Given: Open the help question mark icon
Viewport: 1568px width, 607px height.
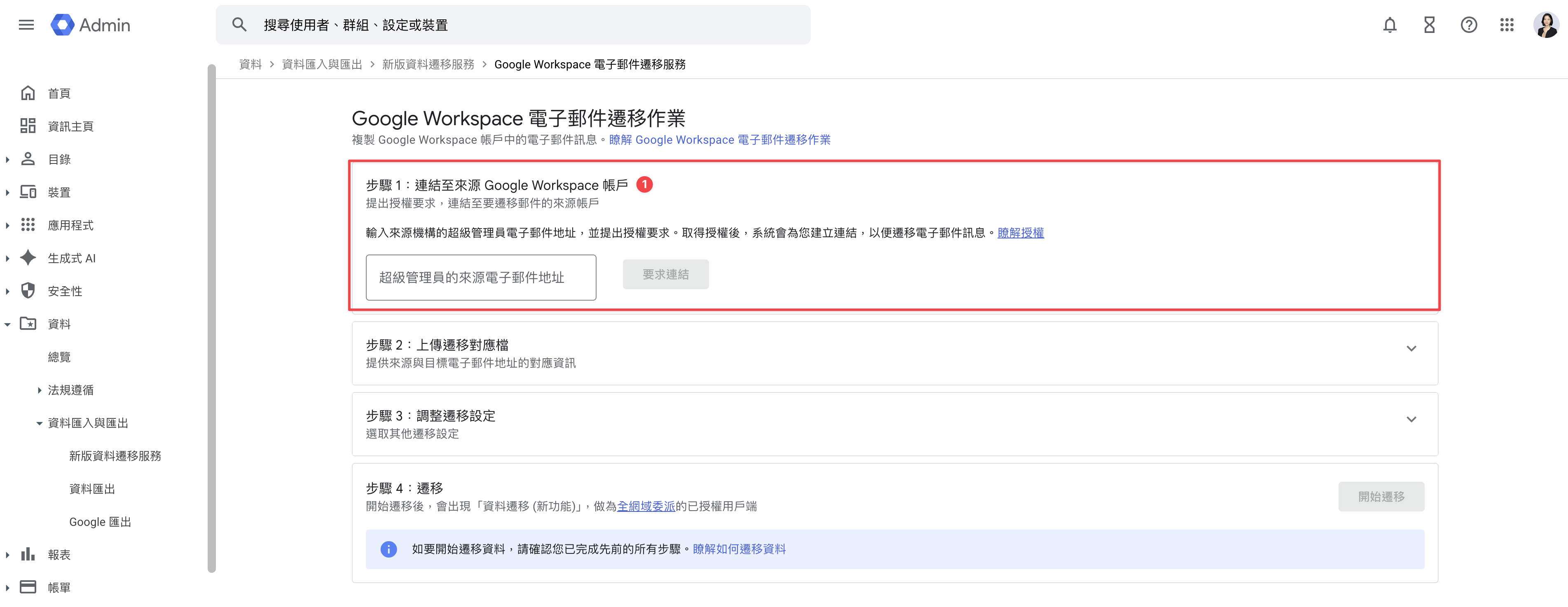Looking at the screenshot, I should point(1469,25).
